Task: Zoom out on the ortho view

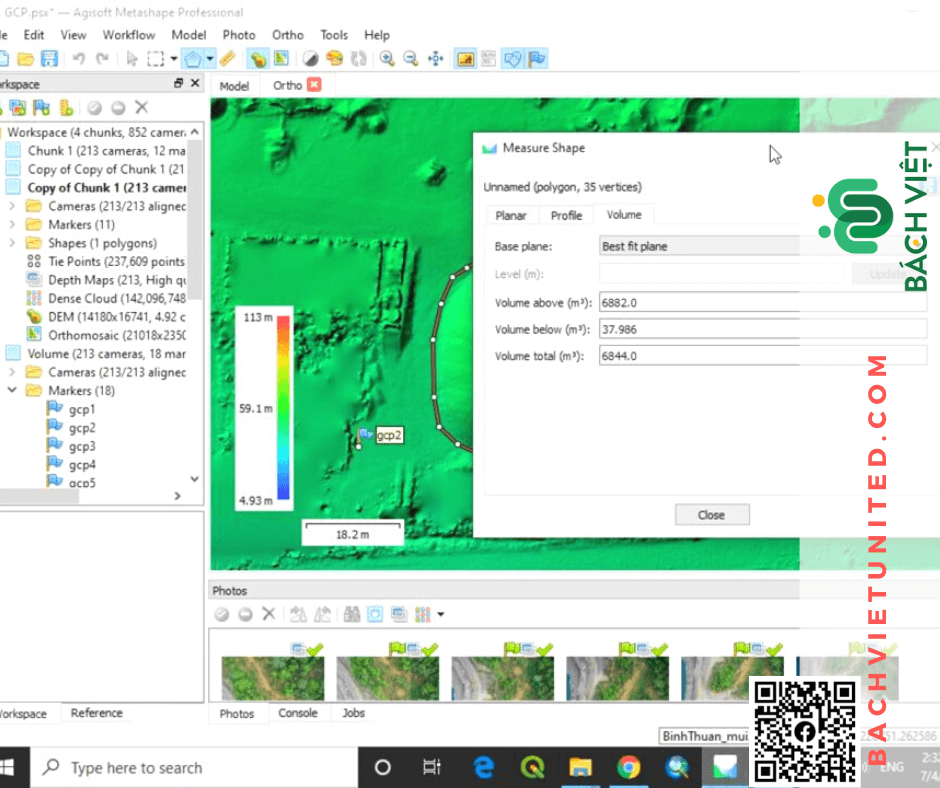Action: pyautogui.click(x=411, y=59)
